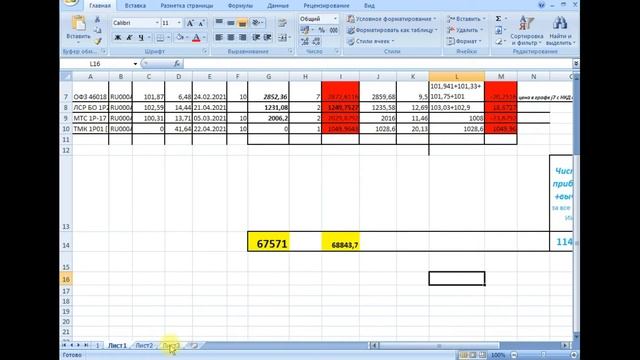This screenshot has width=640, height=360.
Task: Click the decrease decimal icon
Action: [x=316, y=41]
